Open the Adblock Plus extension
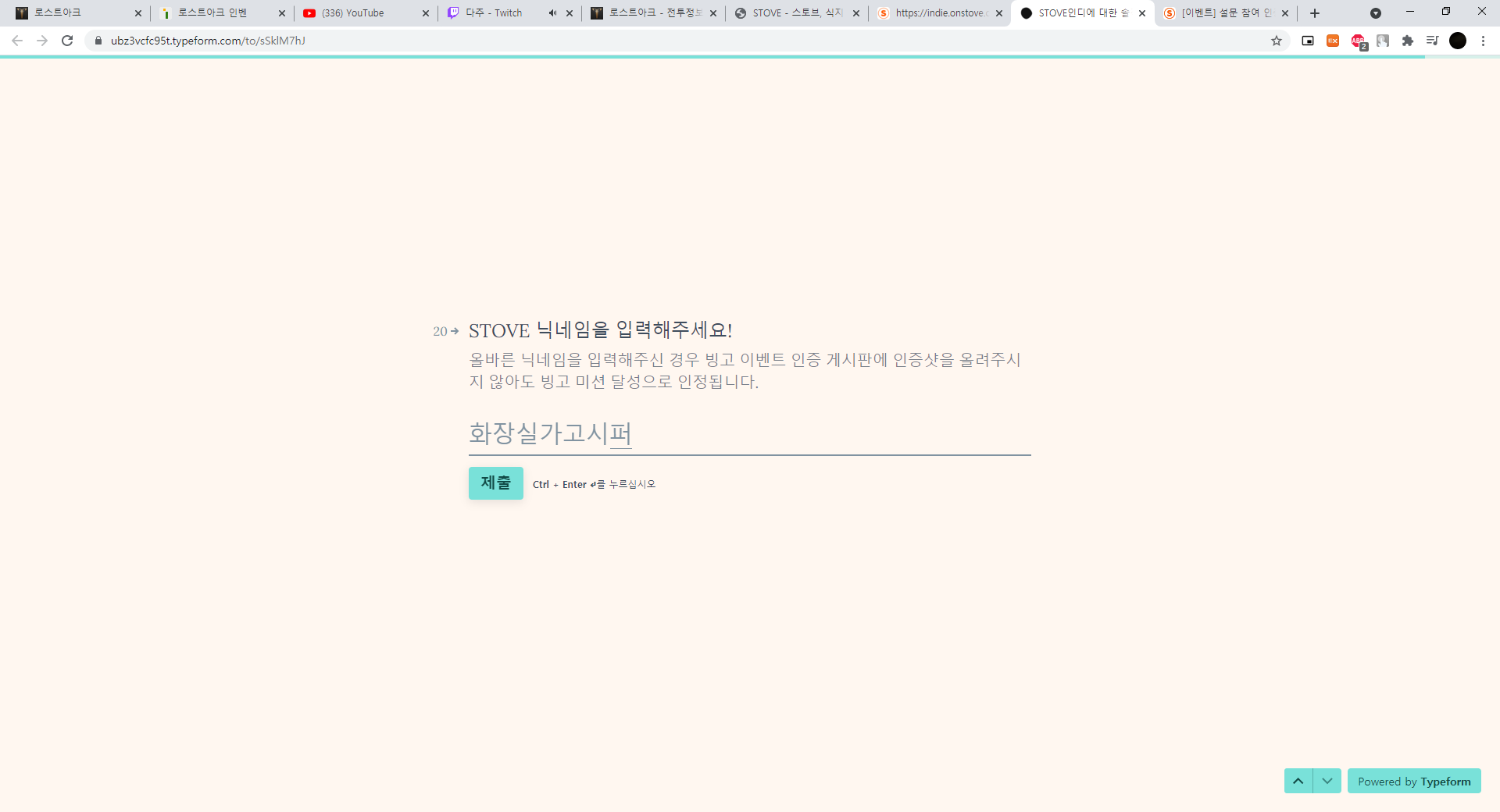This screenshot has height=812, width=1500. (1359, 41)
